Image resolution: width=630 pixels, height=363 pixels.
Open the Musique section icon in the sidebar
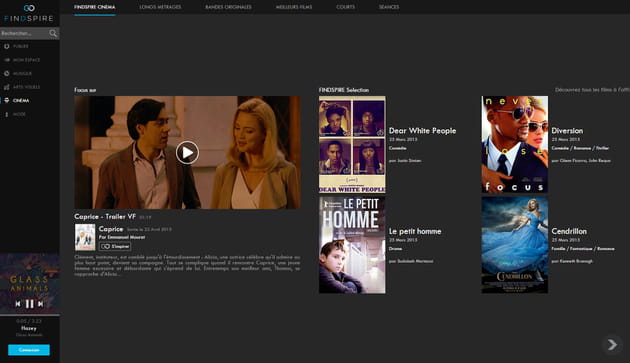pos(6,74)
